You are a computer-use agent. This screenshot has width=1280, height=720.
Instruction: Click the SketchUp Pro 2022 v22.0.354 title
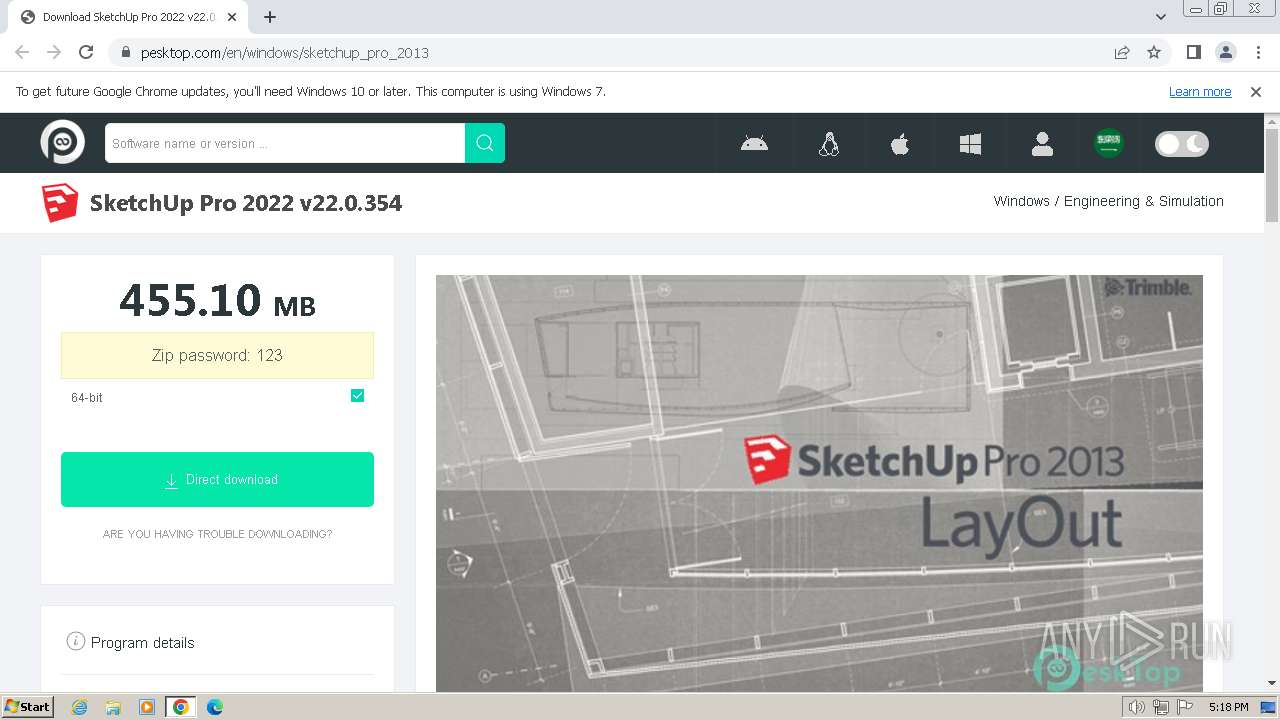click(x=246, y=203)
